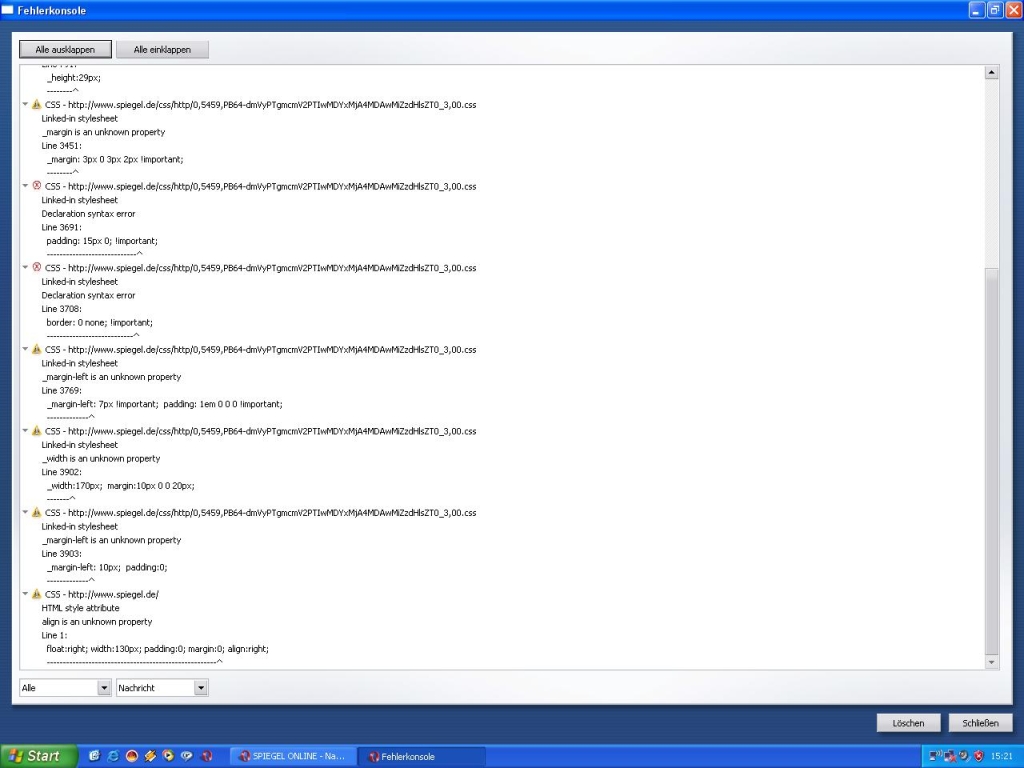Click 'Alle einklappen' to collapse all
Screen dimensions: 1024x768
(x=162, y=50)
